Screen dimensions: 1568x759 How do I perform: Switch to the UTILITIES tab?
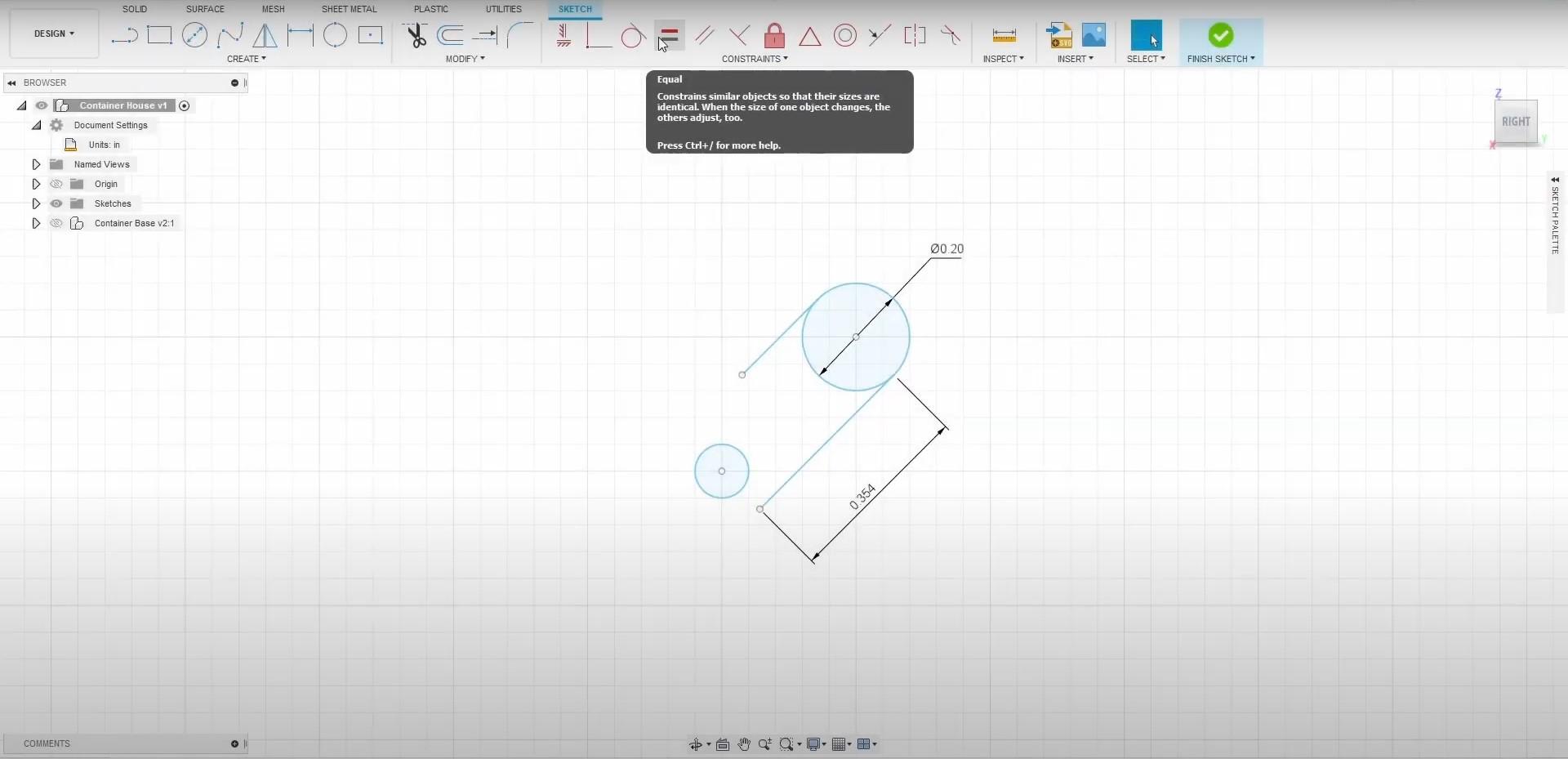504,9
